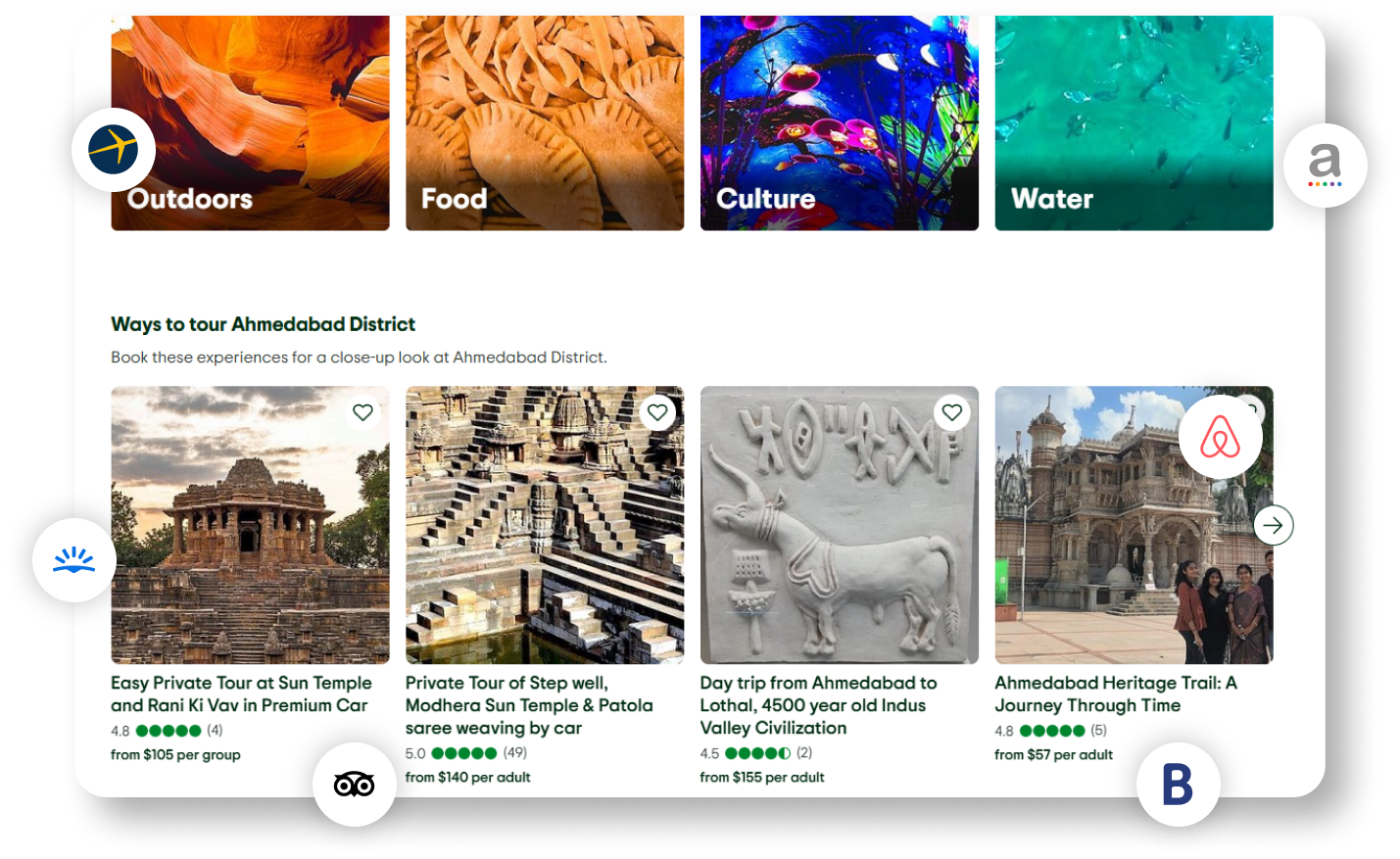The width and height of the screenshot is (1400, 859).
Task: Open Easy Private Tour at Sun Temple link
Action: [x=241, y=693]
